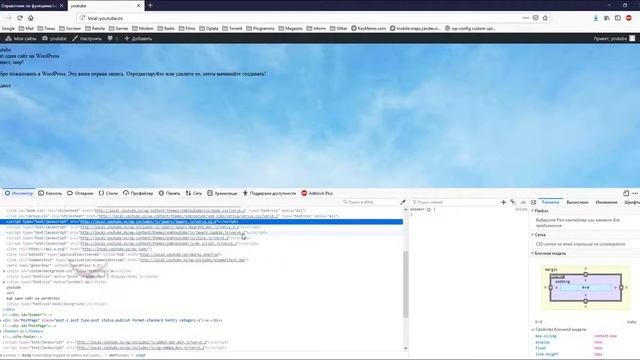Switch to the Сеть devtools tab

(x=193, y=193)
